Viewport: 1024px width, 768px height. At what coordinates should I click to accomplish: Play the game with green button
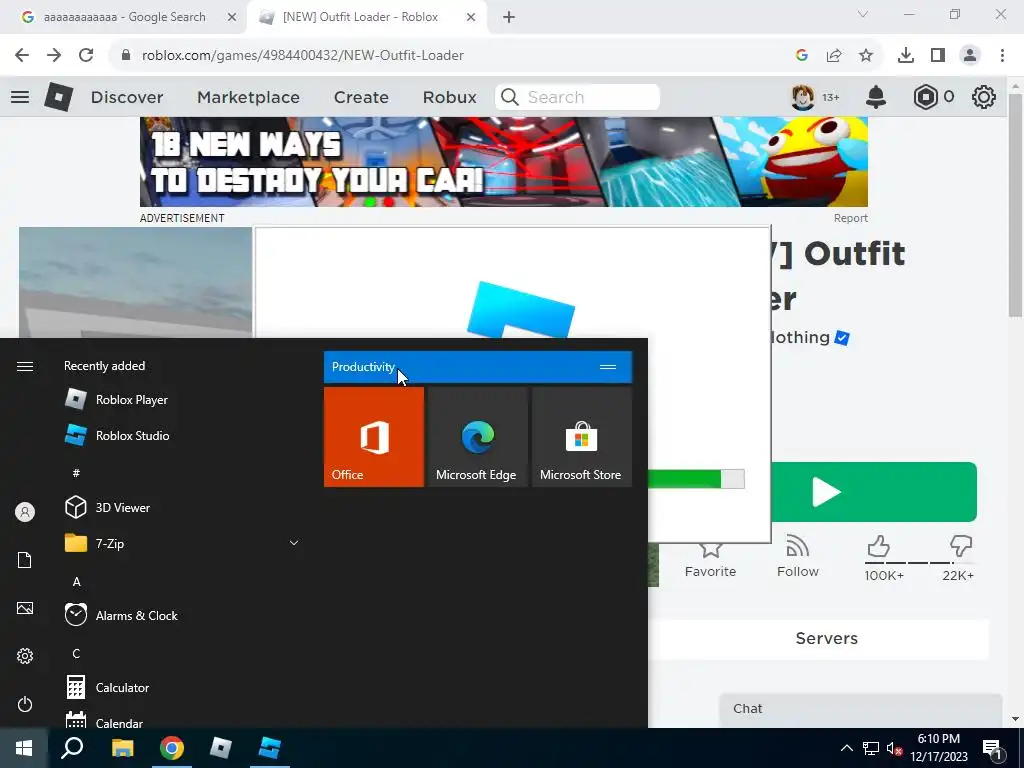point(874,492)
